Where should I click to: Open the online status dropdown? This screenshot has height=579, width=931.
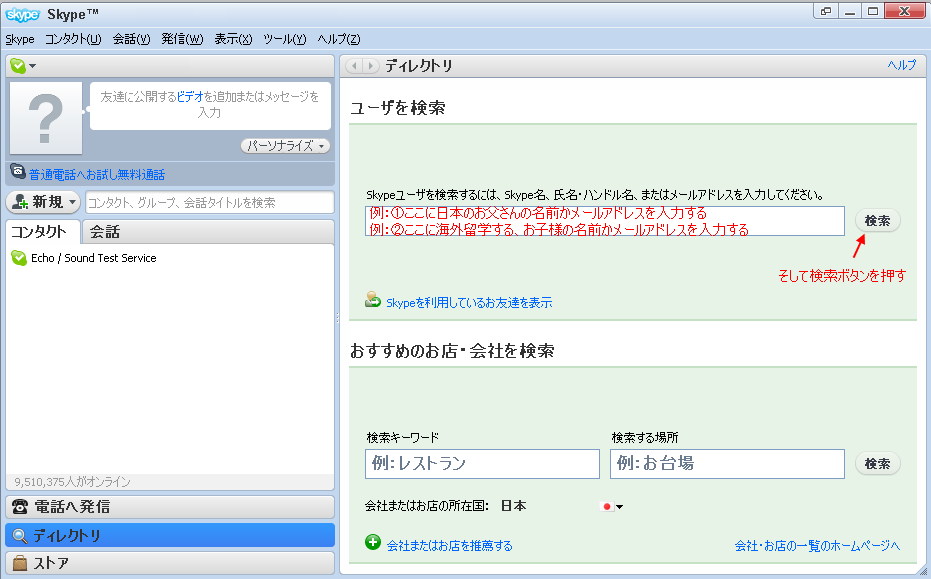pyautogui.click(x=23, y=66)
